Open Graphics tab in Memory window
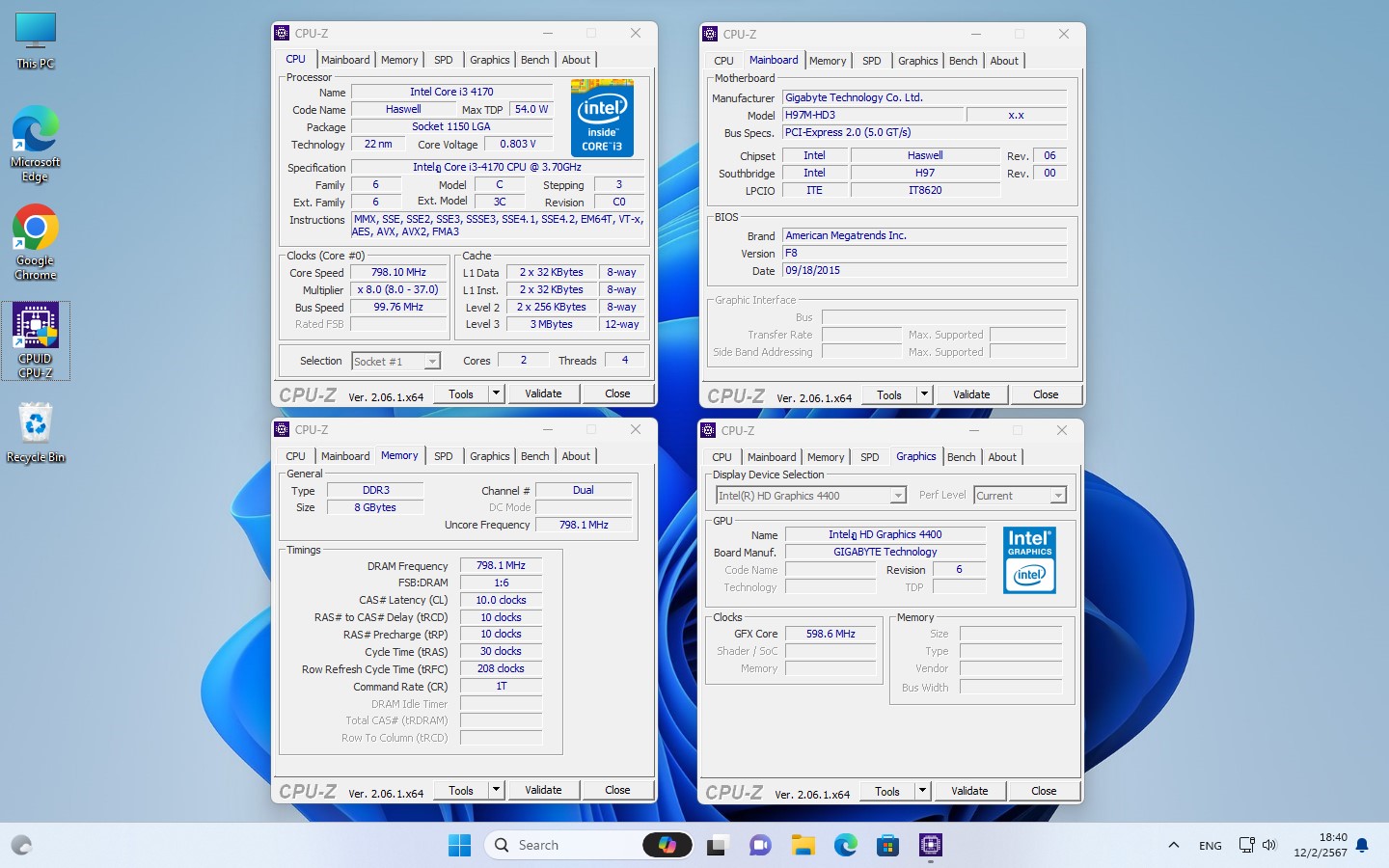This screenshot has width=1389, height=868. tap(489, 456)
